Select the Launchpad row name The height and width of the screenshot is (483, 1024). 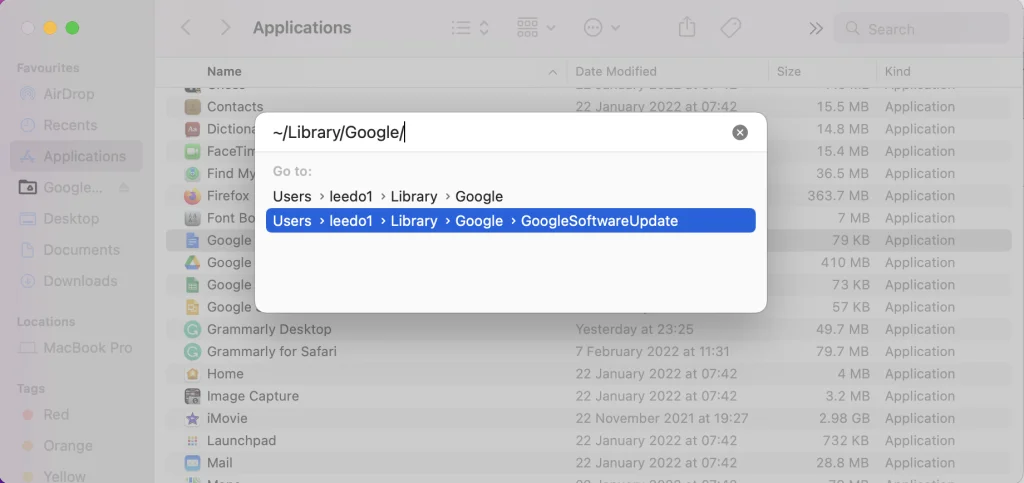coord(242,441)
